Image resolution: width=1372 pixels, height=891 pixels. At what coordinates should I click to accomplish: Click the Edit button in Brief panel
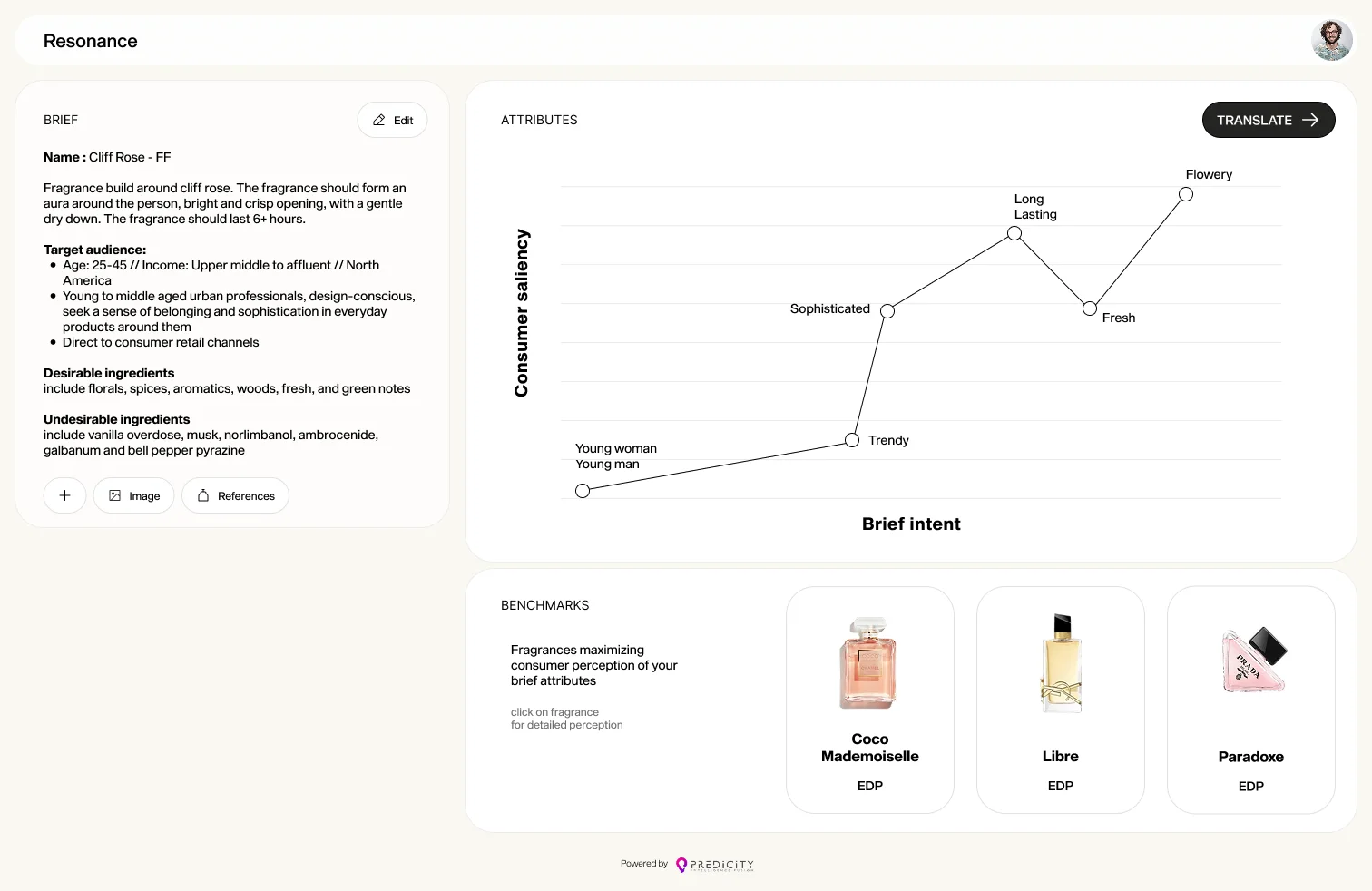(392, 120)
